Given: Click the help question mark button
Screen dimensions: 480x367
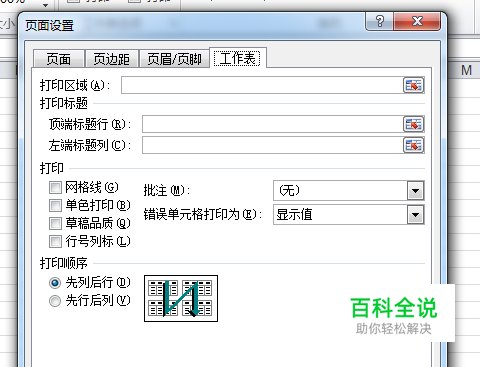Looking at the screenshot, I should 380,21.
